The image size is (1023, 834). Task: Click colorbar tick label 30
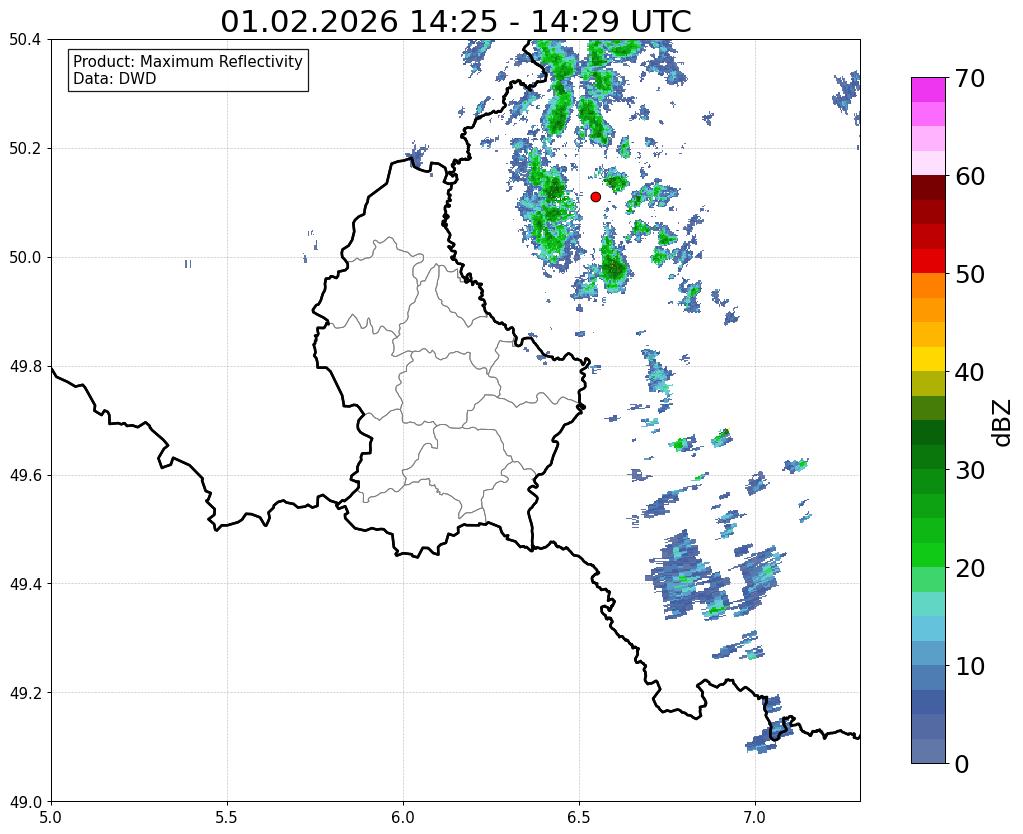(970, 470)
